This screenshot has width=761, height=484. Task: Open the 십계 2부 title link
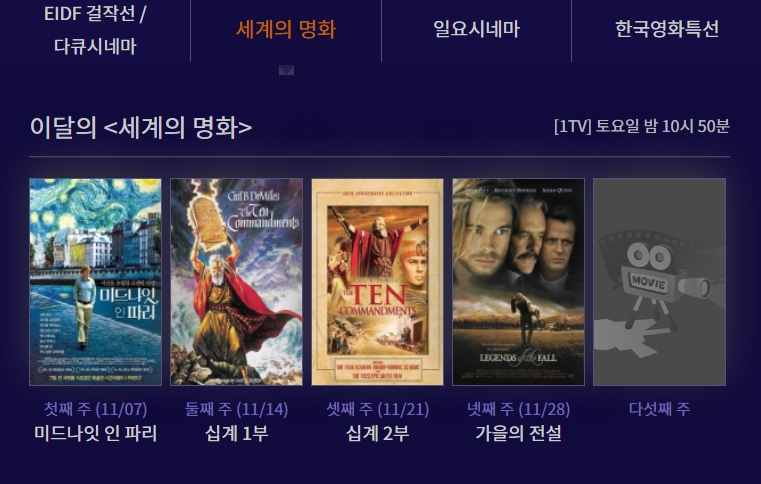377,433
